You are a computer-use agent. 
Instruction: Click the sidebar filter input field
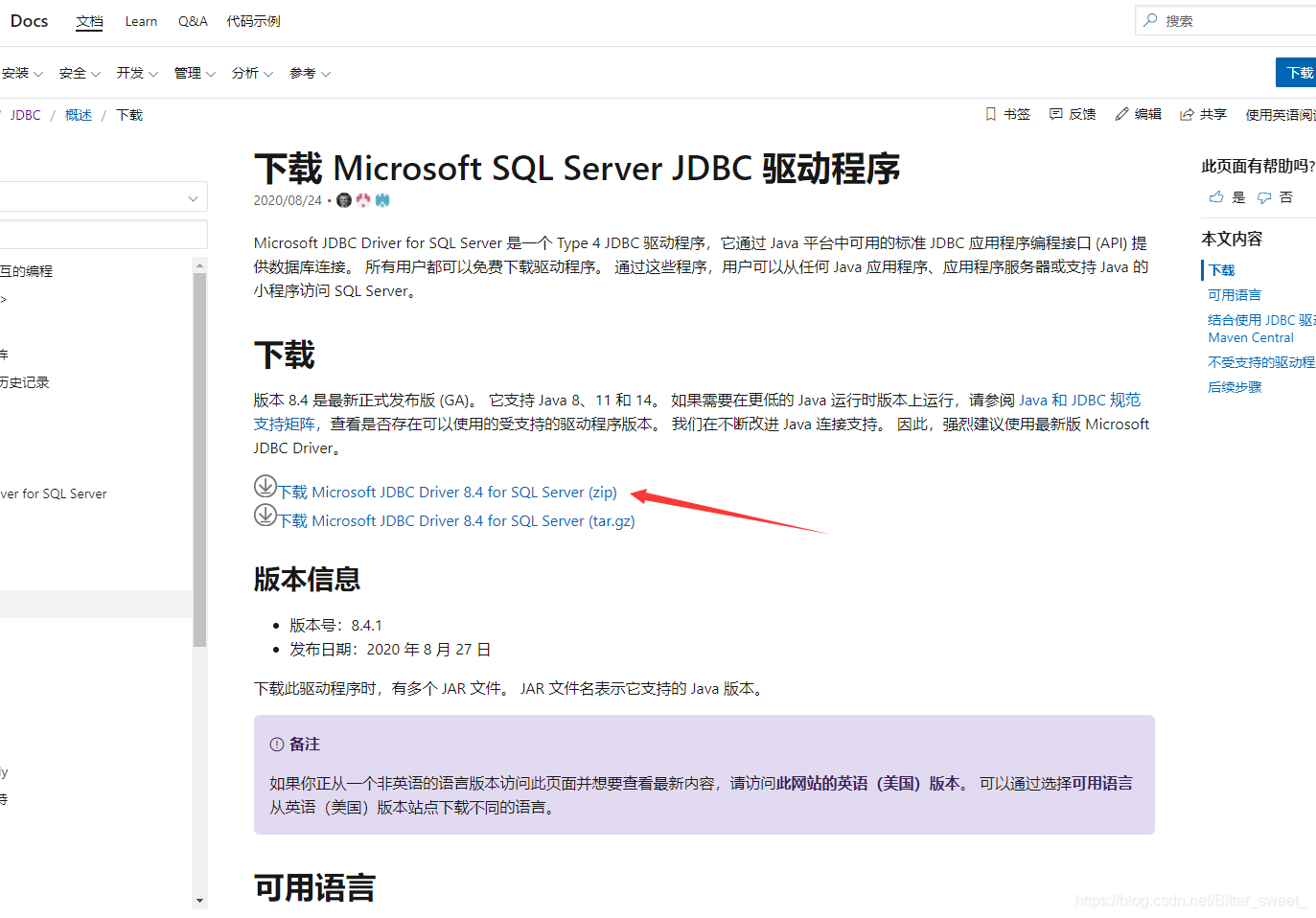point(104,235)
